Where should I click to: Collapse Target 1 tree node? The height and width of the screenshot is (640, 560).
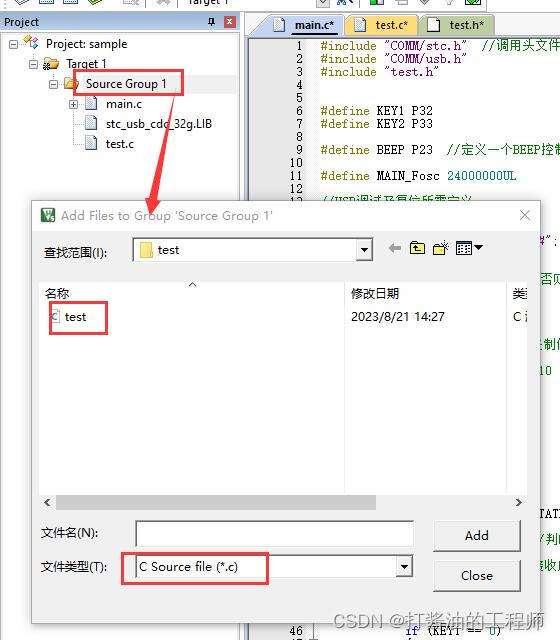point(33,64)
